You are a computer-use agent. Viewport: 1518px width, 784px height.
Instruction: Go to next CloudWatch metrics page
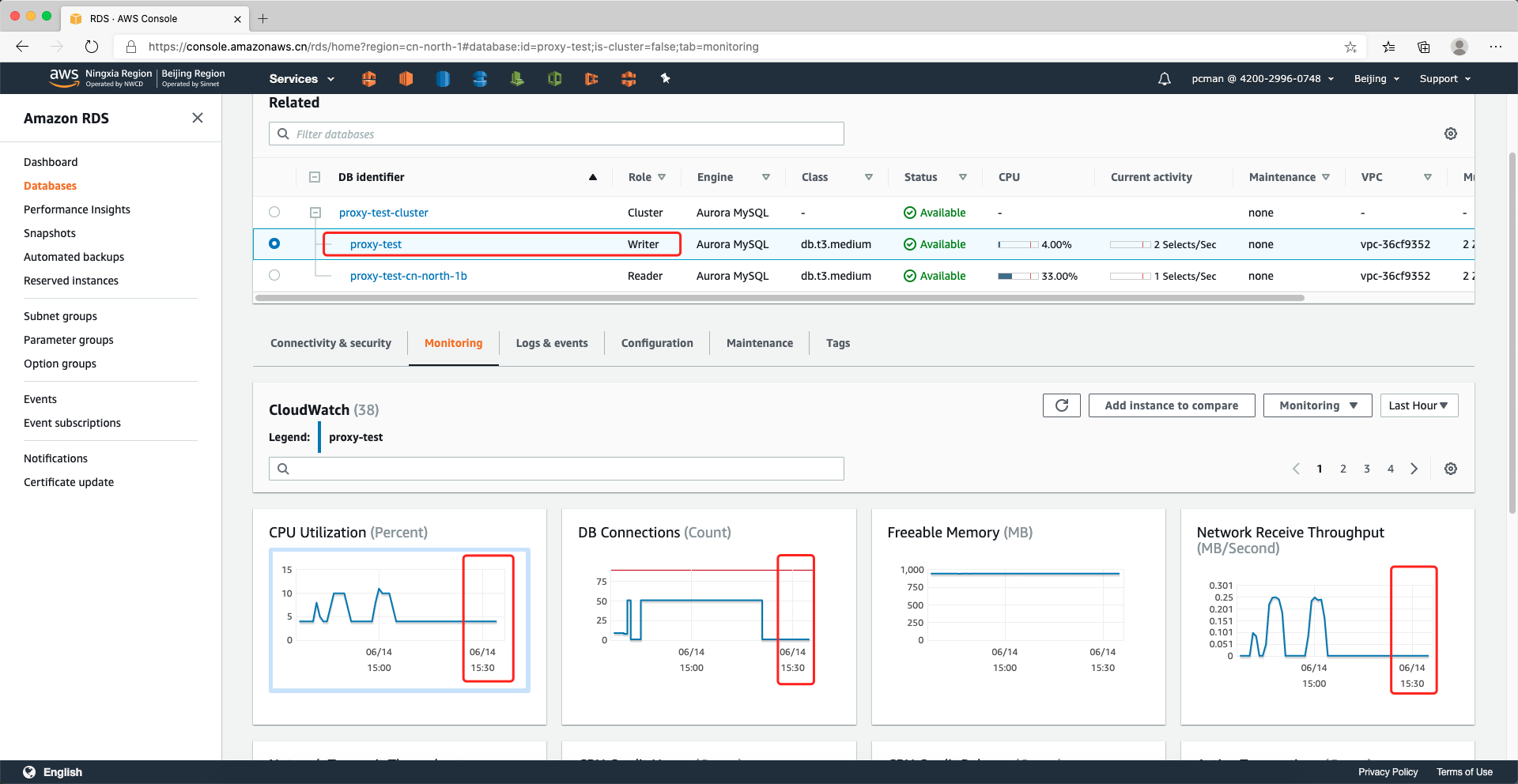(1414, 469)
